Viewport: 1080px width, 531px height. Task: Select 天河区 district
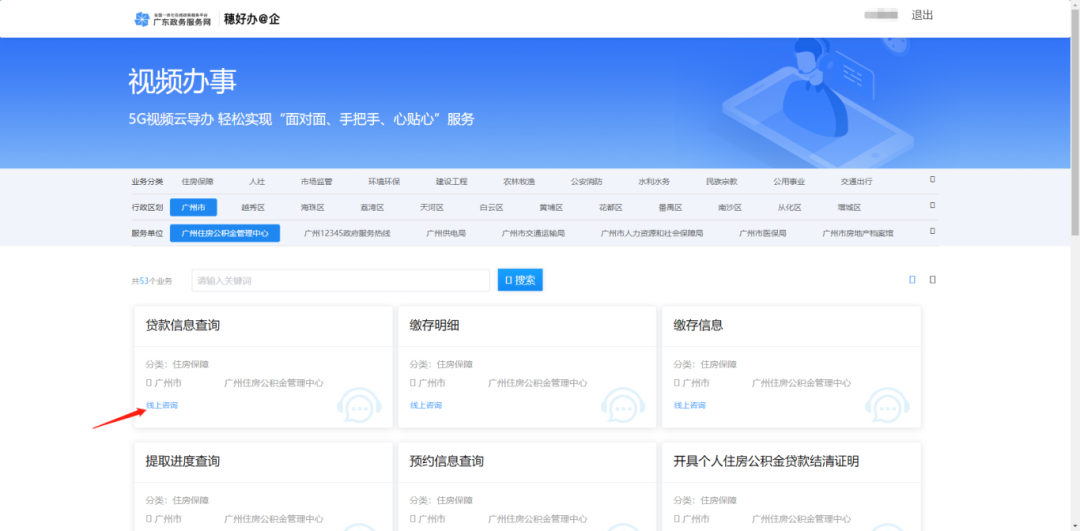point(432,207)
